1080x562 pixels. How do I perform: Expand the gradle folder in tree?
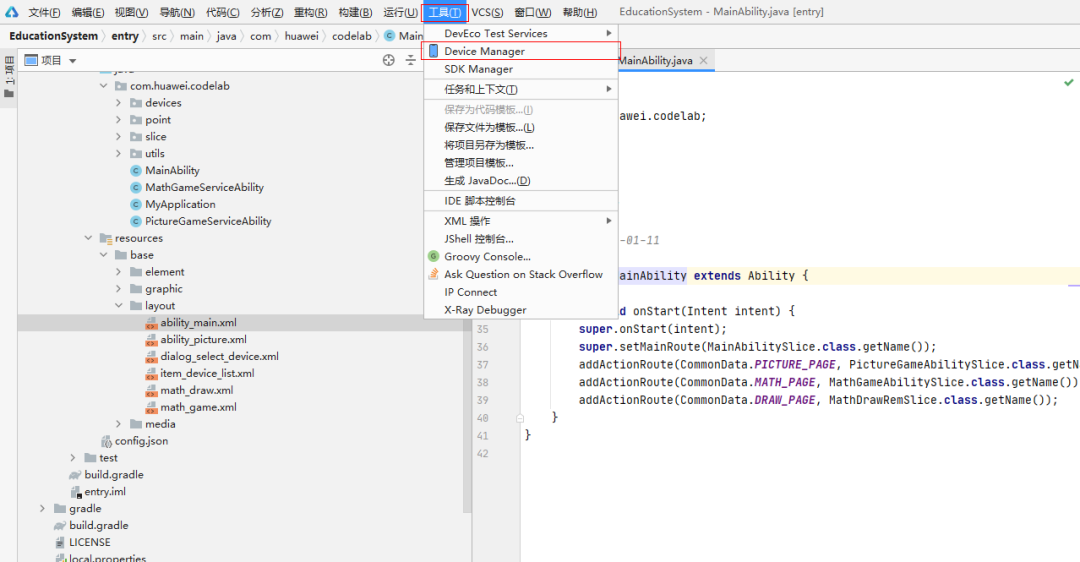[x=43, y=509]
